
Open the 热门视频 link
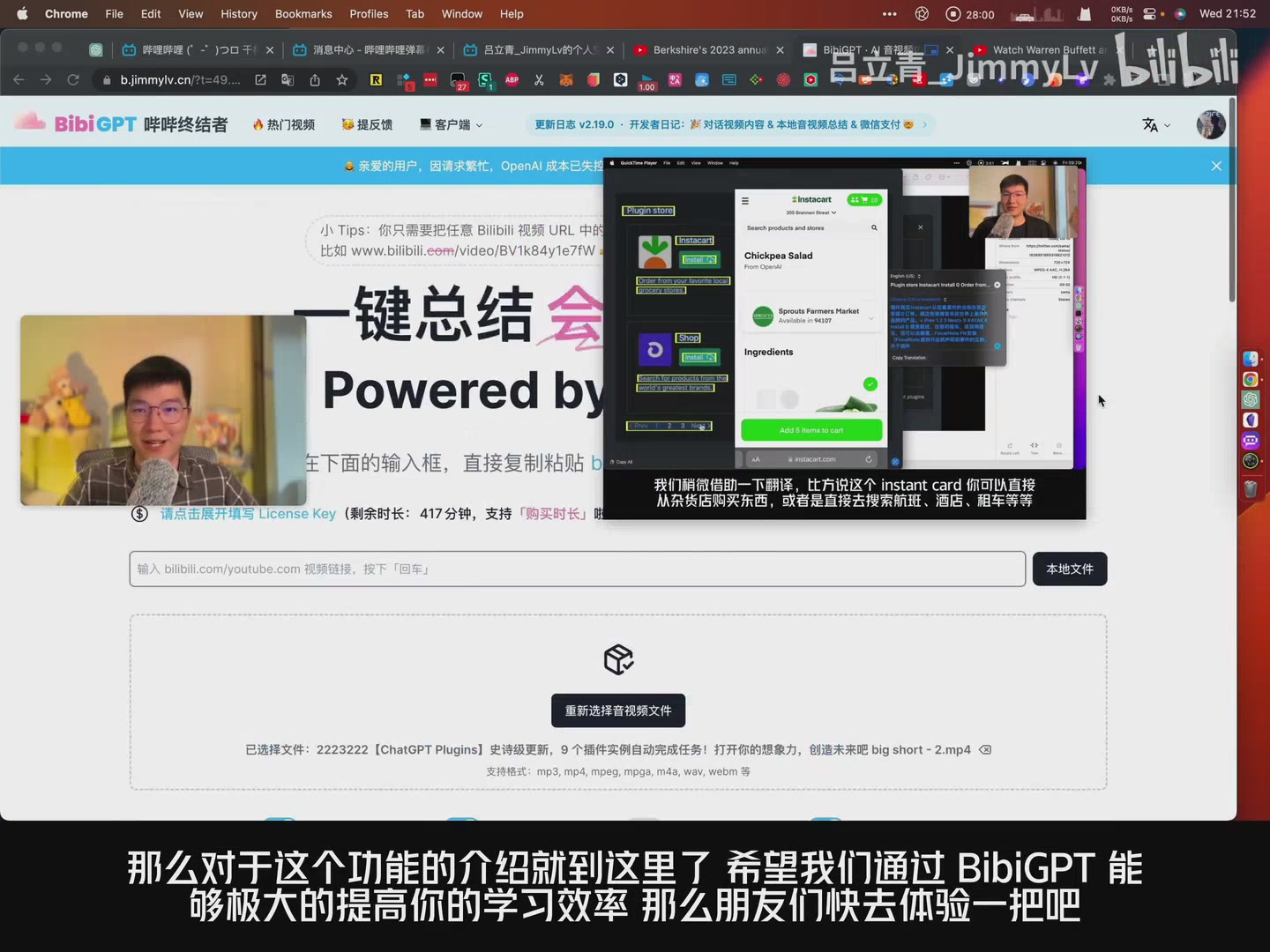(x=284, y=125)
